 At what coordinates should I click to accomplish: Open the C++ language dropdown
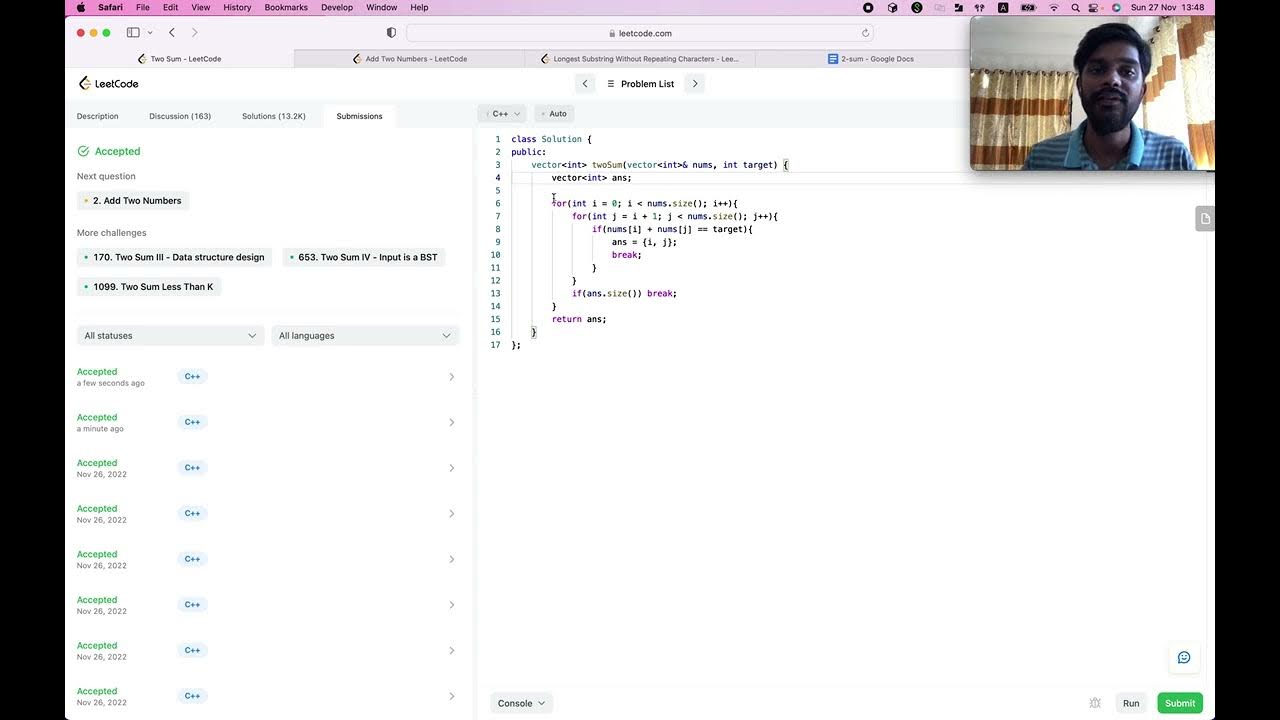502,114
